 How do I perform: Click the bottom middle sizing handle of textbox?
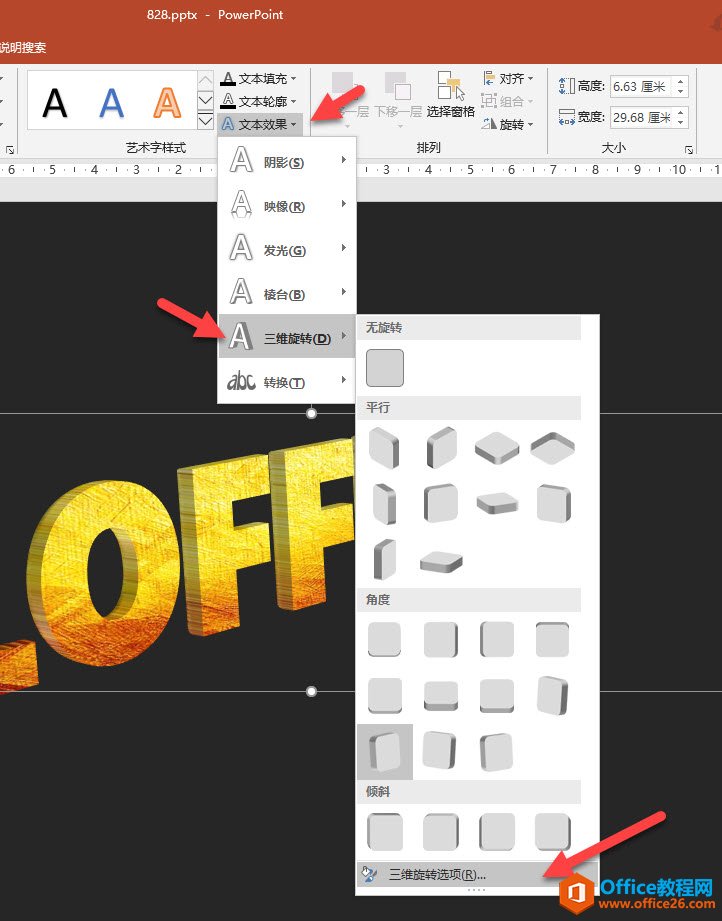311,691
